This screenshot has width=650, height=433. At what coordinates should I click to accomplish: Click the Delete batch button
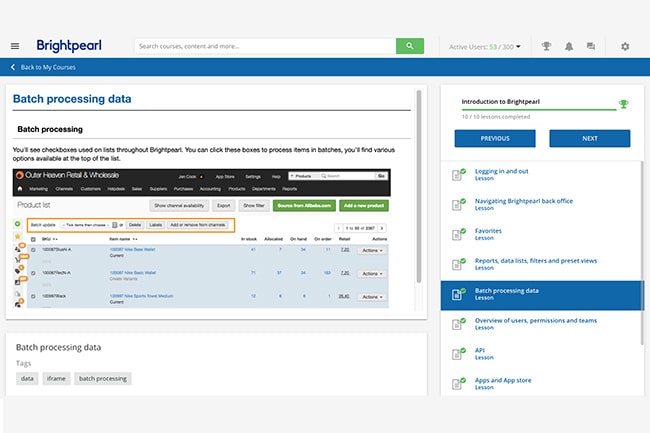pyautogui.click(x=135, y=225)
